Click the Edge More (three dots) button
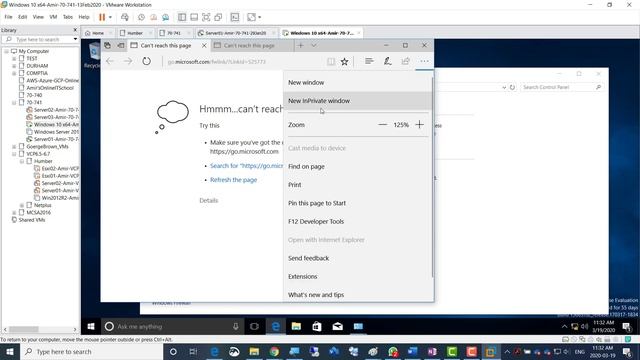Screen dimensions: 640x360 coord(424,61)
